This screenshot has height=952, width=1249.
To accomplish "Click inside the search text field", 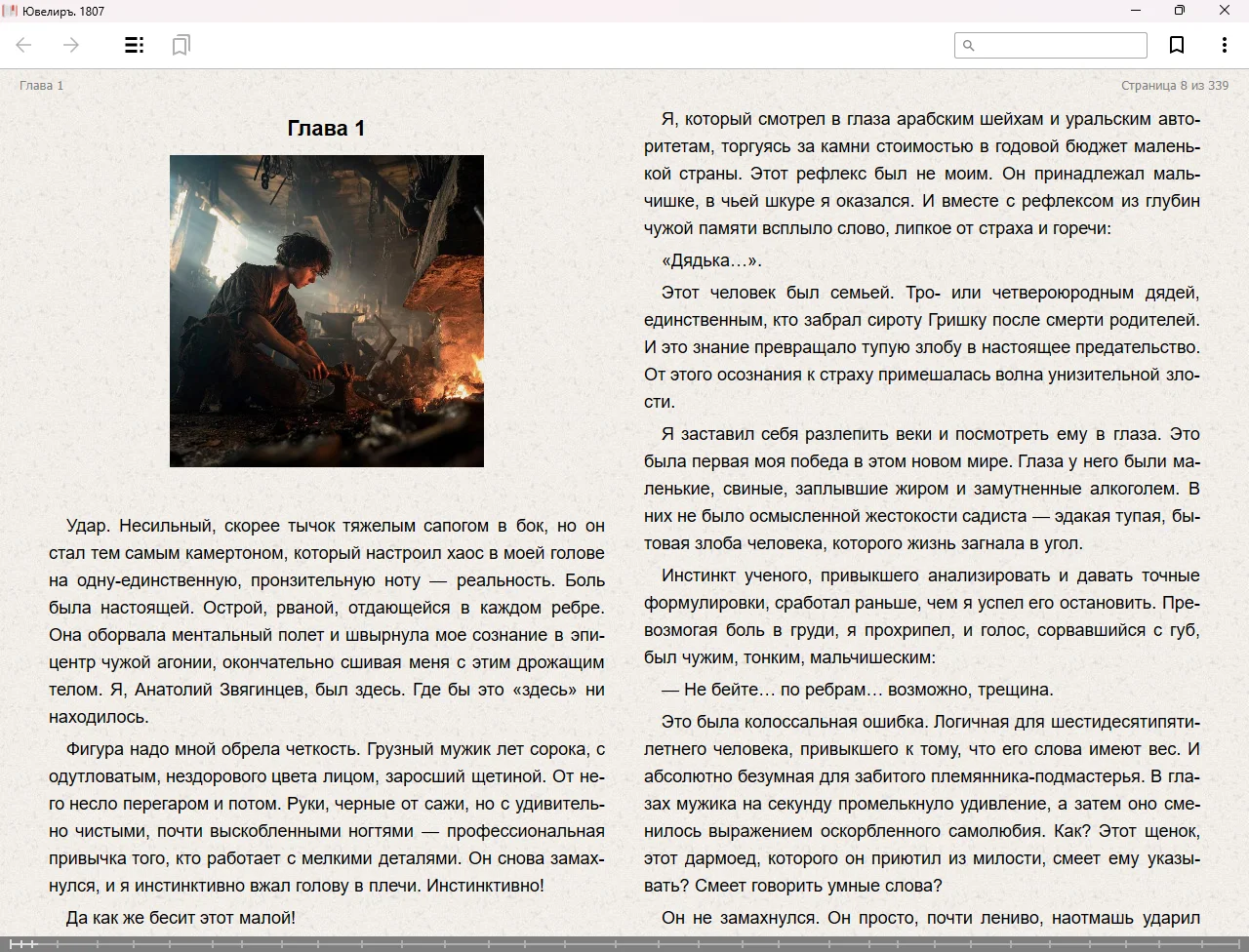I will [1060, 45].
